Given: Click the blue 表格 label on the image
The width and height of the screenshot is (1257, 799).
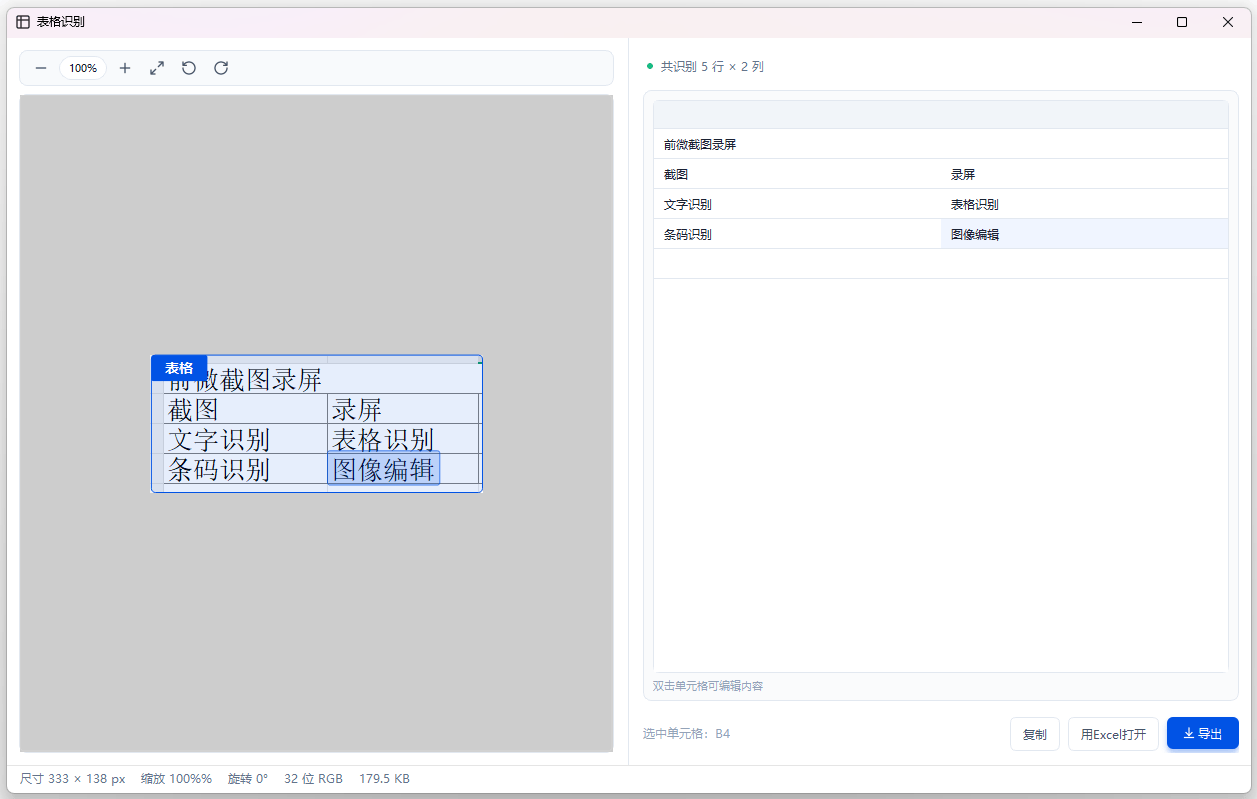Looking at the screenshot, I should point(179,368).
